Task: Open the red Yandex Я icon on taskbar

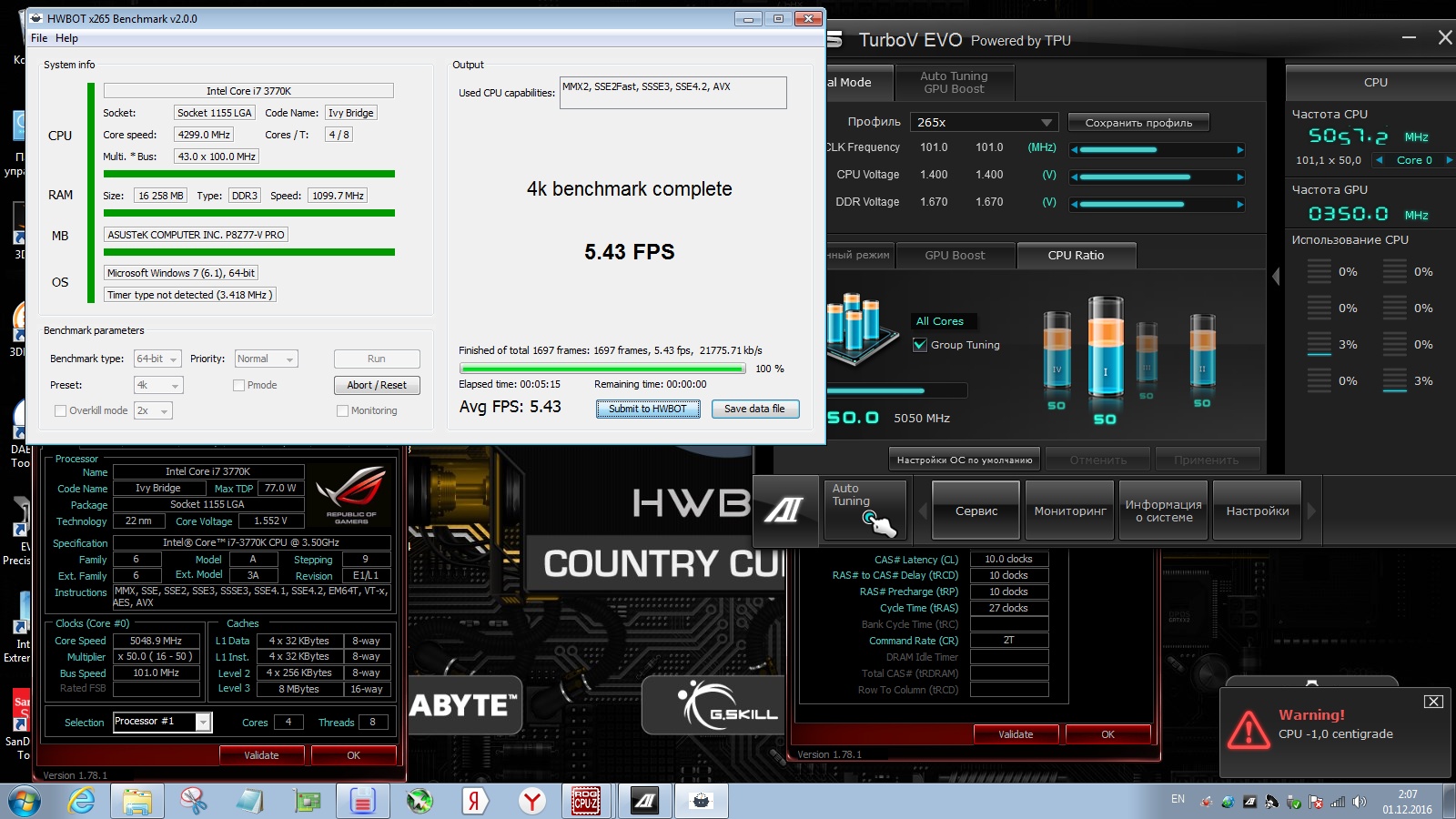Action: click(476, 802)
